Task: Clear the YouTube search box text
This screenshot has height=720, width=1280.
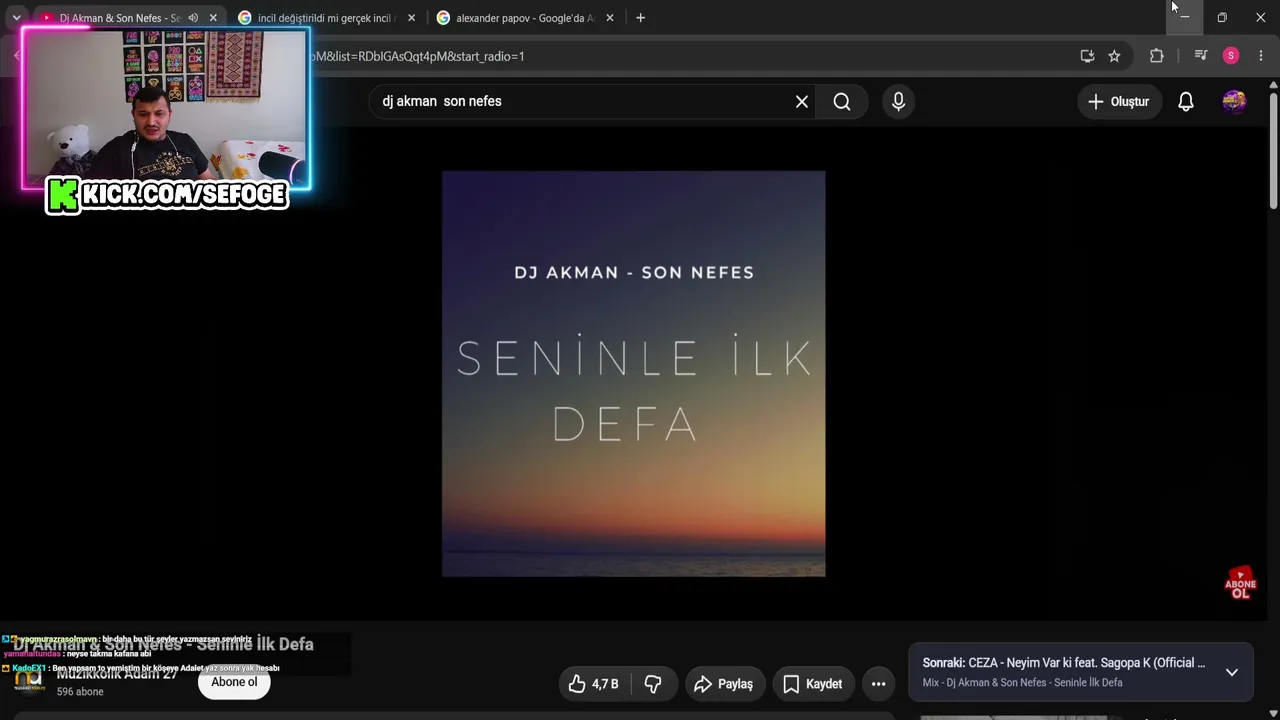Action: tap(801, 101)
